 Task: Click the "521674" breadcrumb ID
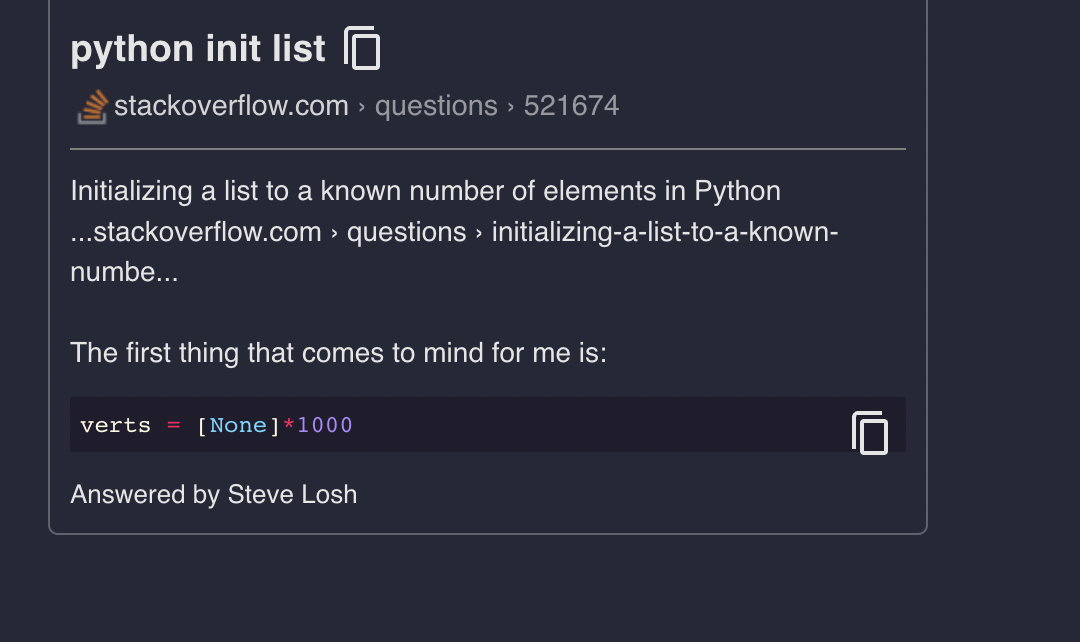[x=571, y=106]
